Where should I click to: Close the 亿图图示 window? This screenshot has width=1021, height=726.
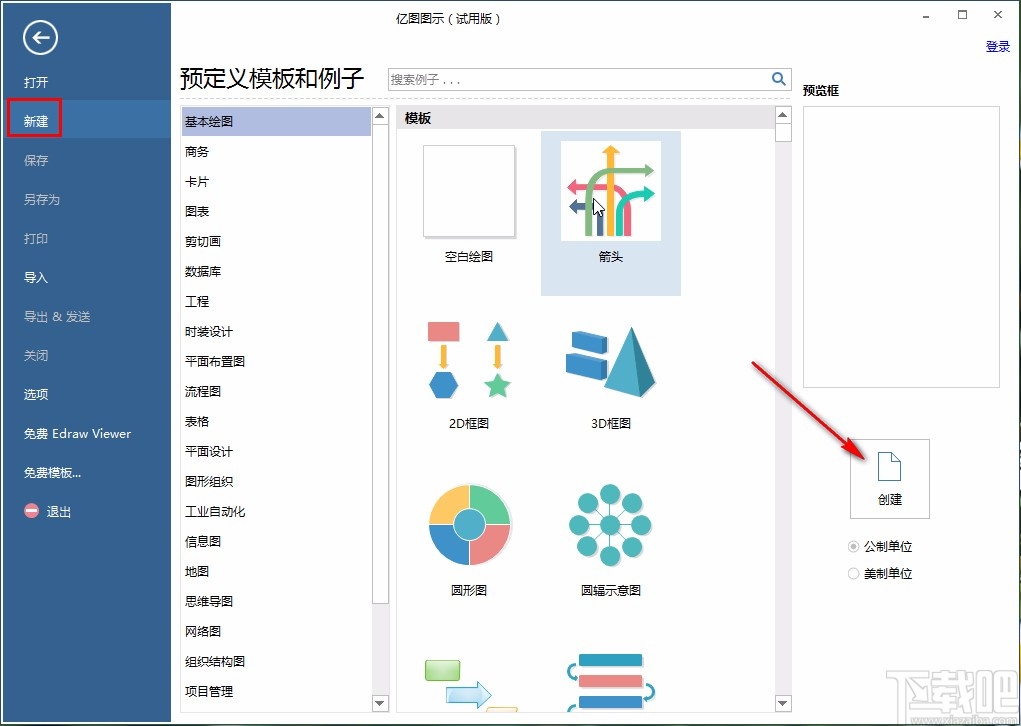point(998,15)
